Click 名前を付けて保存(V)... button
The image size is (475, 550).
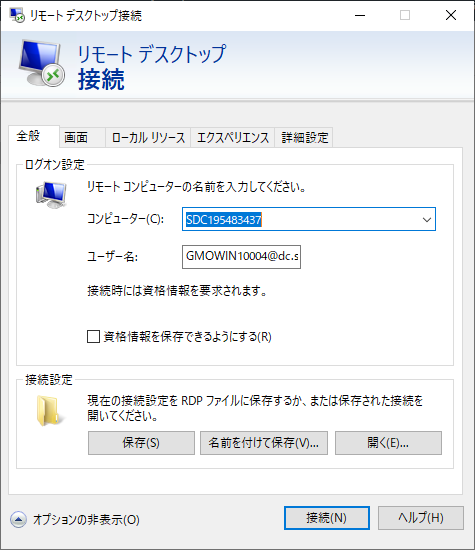(264, 443)
